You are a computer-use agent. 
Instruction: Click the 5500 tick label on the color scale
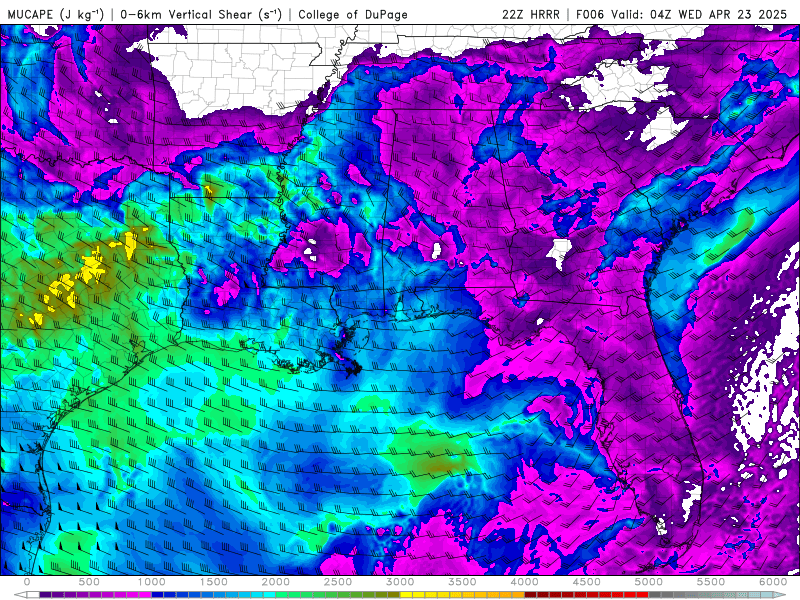click(711, 582)
